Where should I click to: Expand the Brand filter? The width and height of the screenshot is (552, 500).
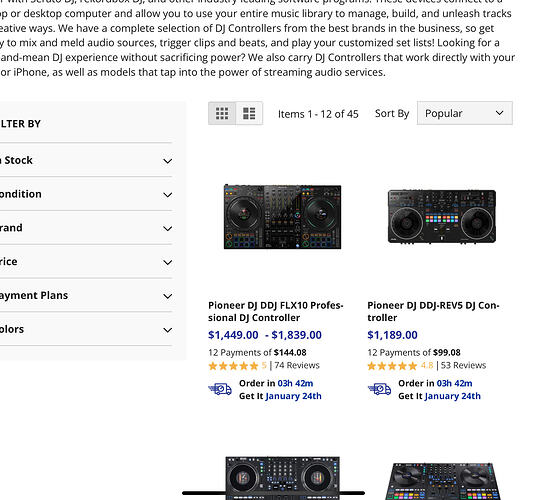(86, 228)
